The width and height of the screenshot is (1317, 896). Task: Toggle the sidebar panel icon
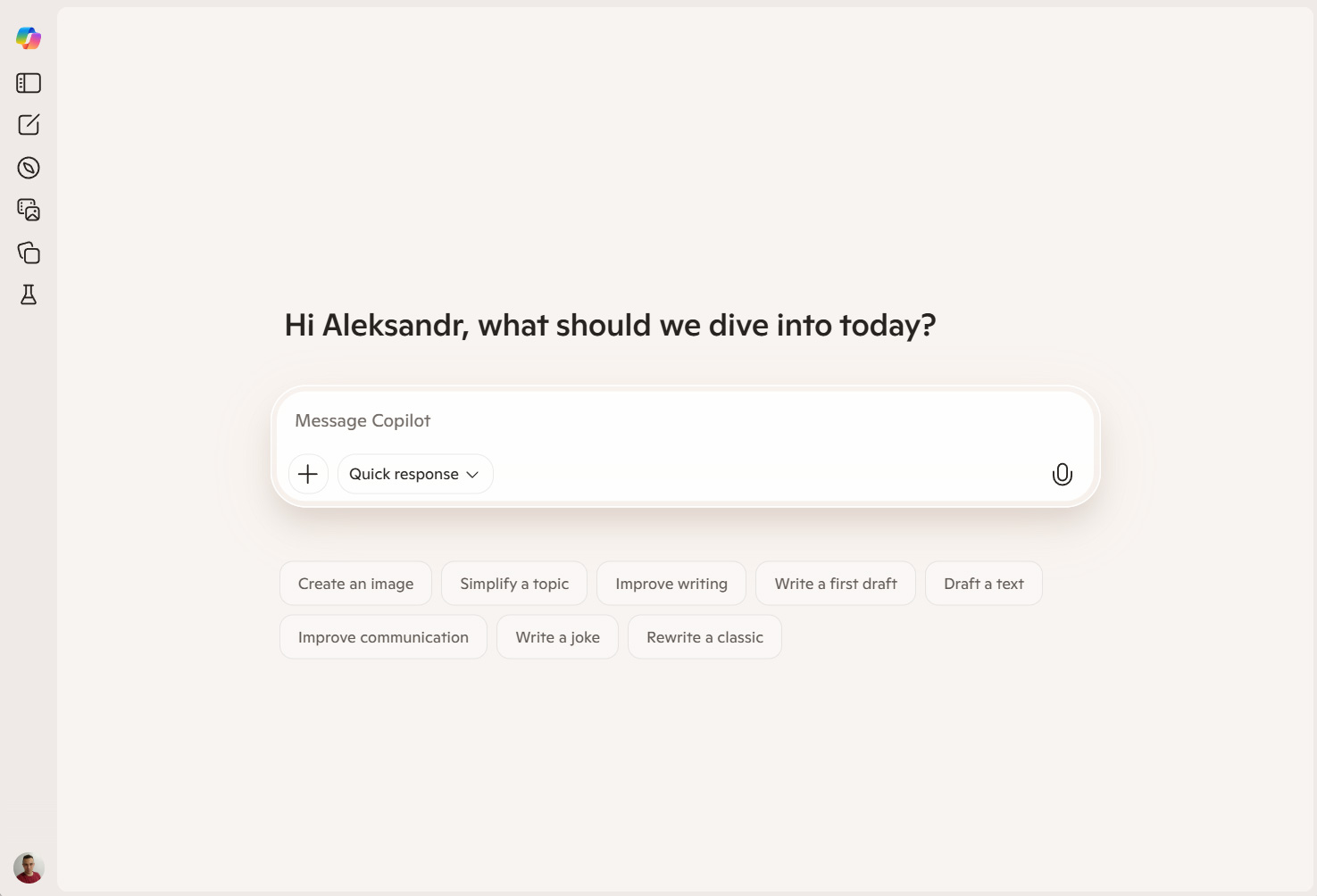click(x=29, y=83)
